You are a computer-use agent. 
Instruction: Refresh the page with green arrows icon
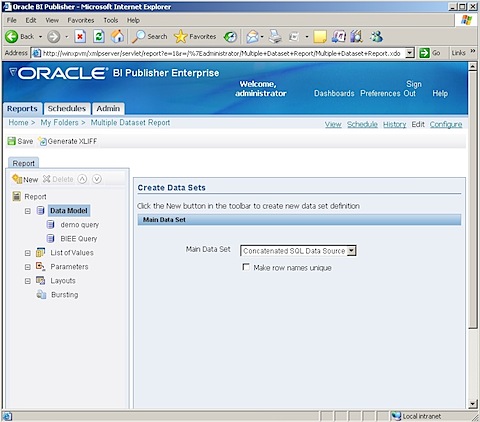pos(99,36)
